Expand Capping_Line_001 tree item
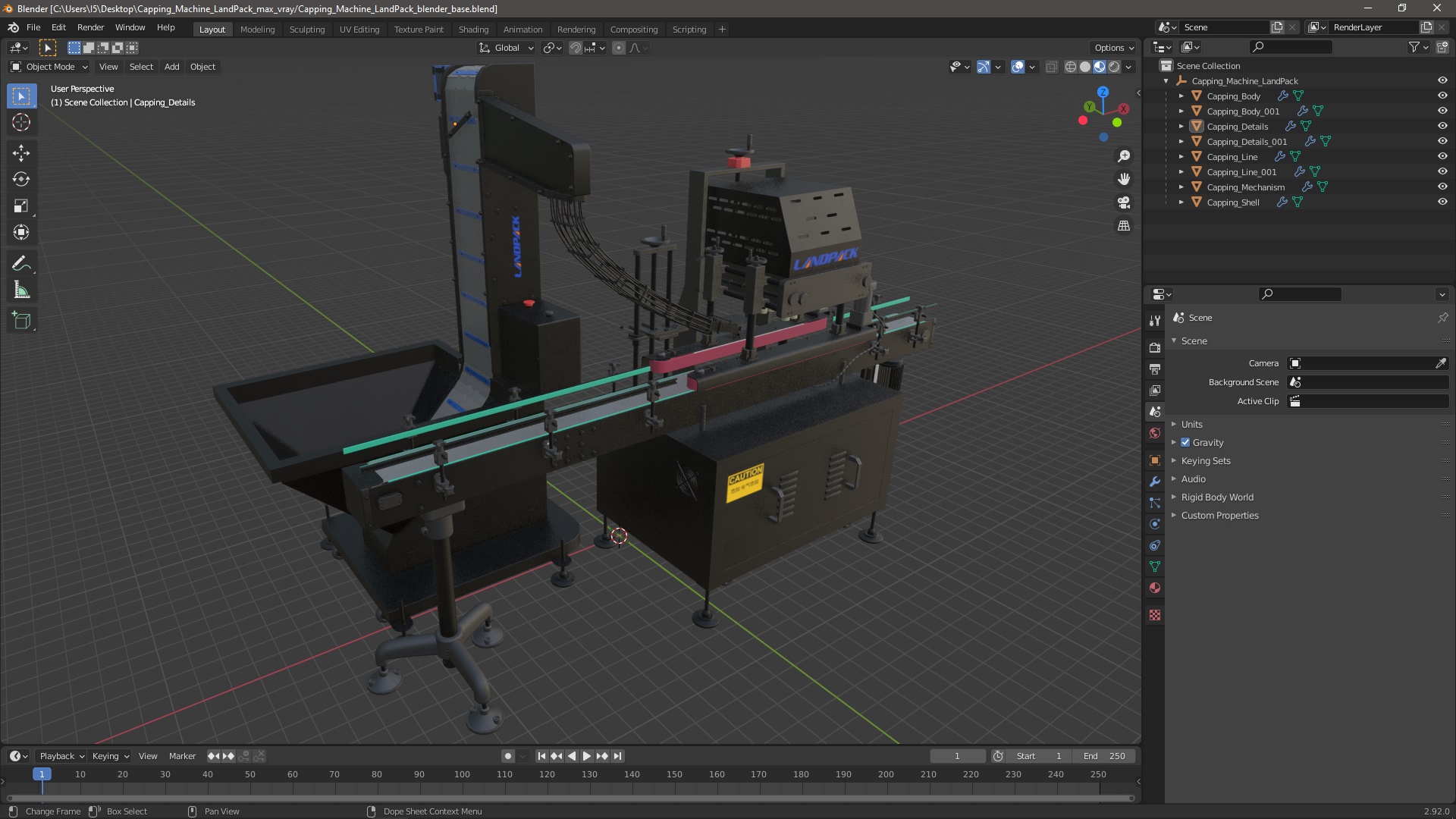The width and height of the screenshot is (1456, 819). 1181,171
